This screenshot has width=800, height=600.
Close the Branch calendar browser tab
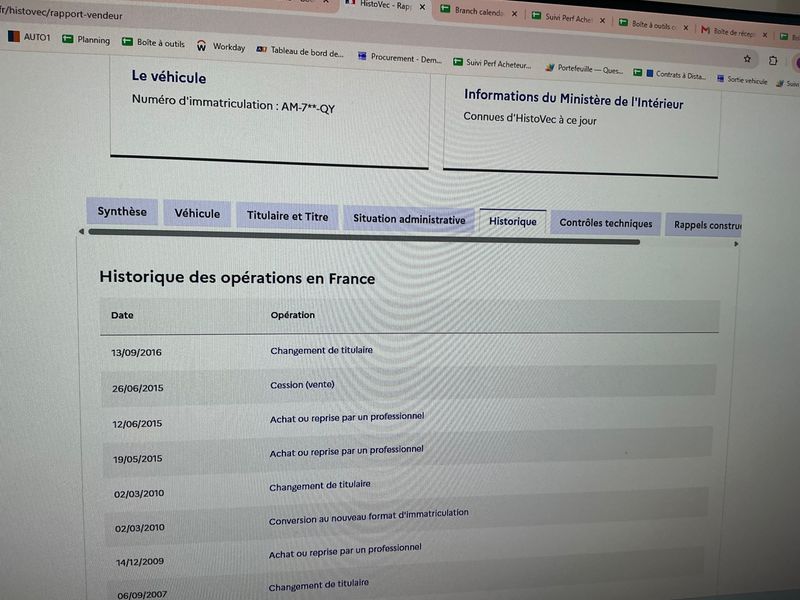pyautogui.click(x=514, y=14)
